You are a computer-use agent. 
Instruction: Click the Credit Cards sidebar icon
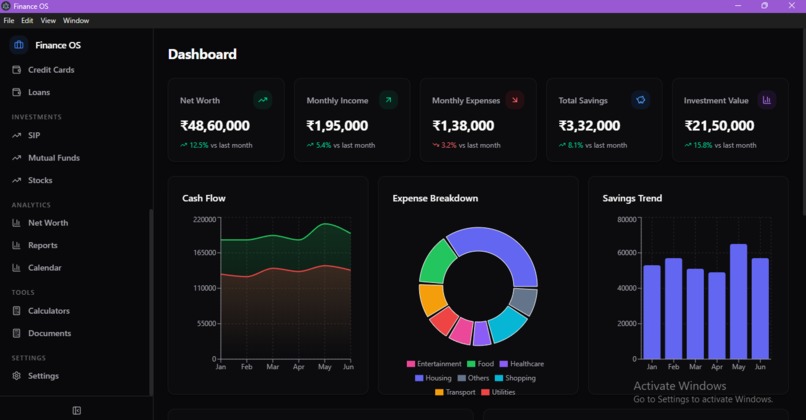pos(16,70)
